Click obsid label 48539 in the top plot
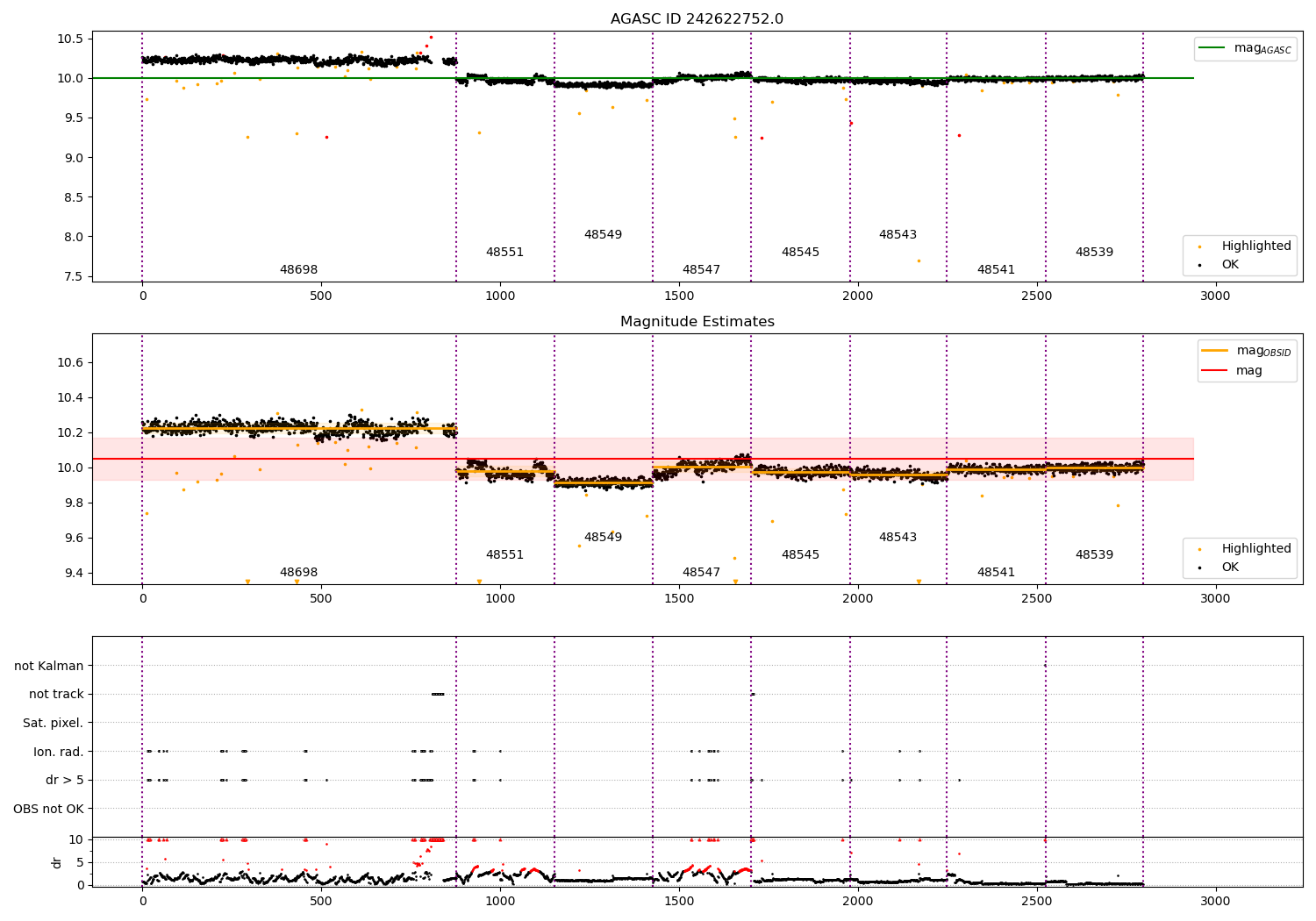 [x=1094, y=252]
